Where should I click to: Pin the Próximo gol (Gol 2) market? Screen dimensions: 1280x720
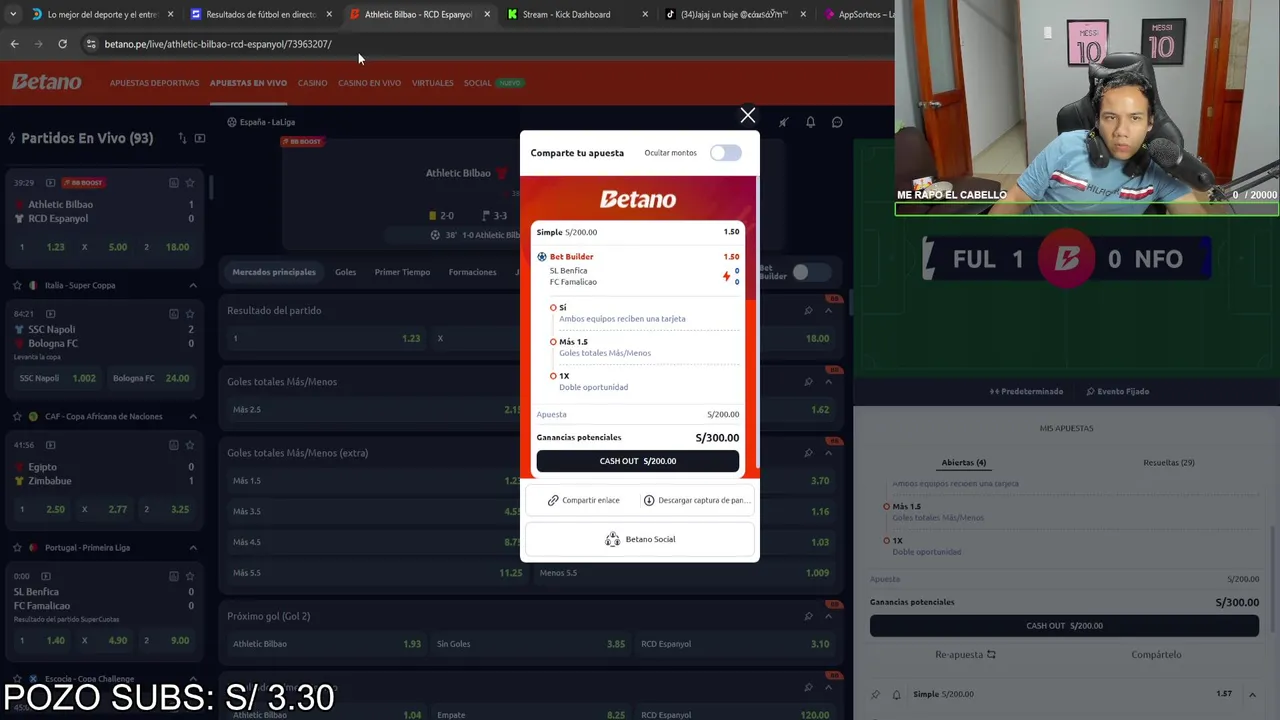tap(808, 616)
